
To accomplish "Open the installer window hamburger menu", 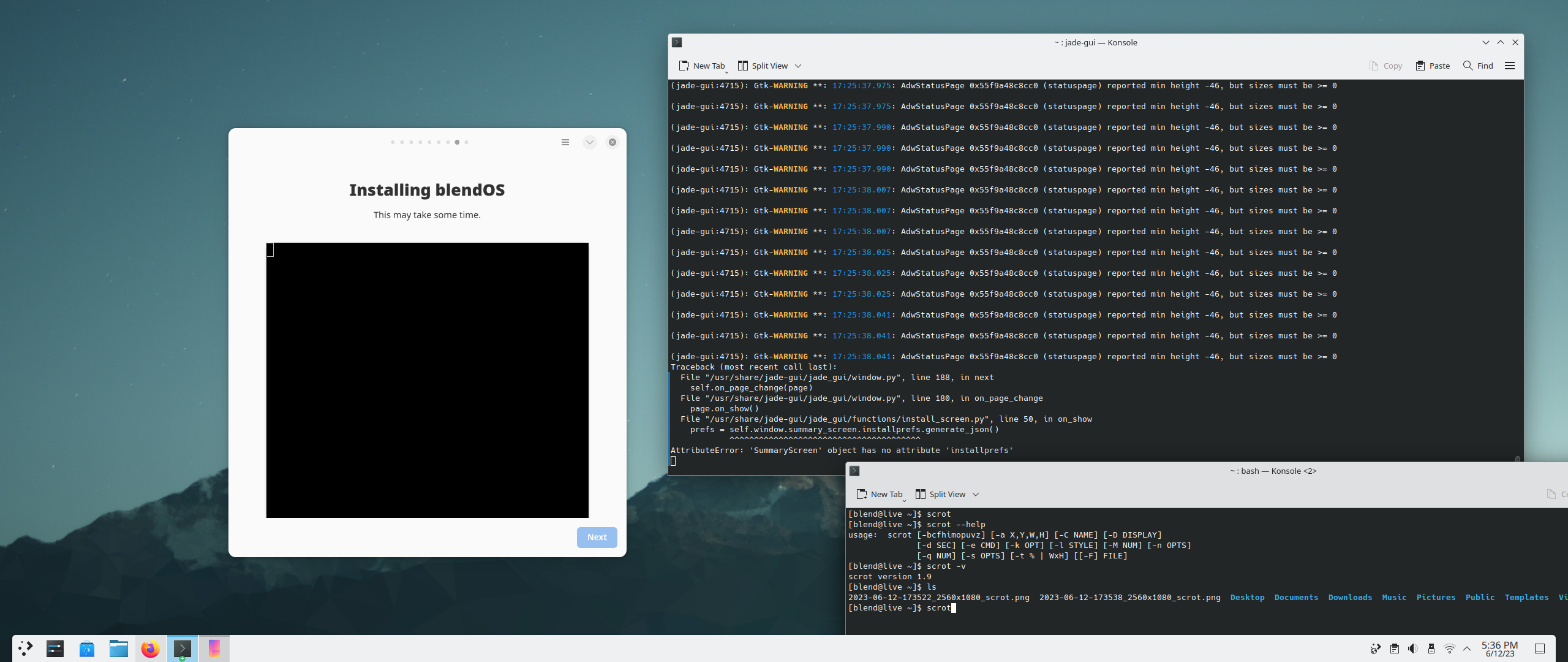I will (x=565, y=142).
